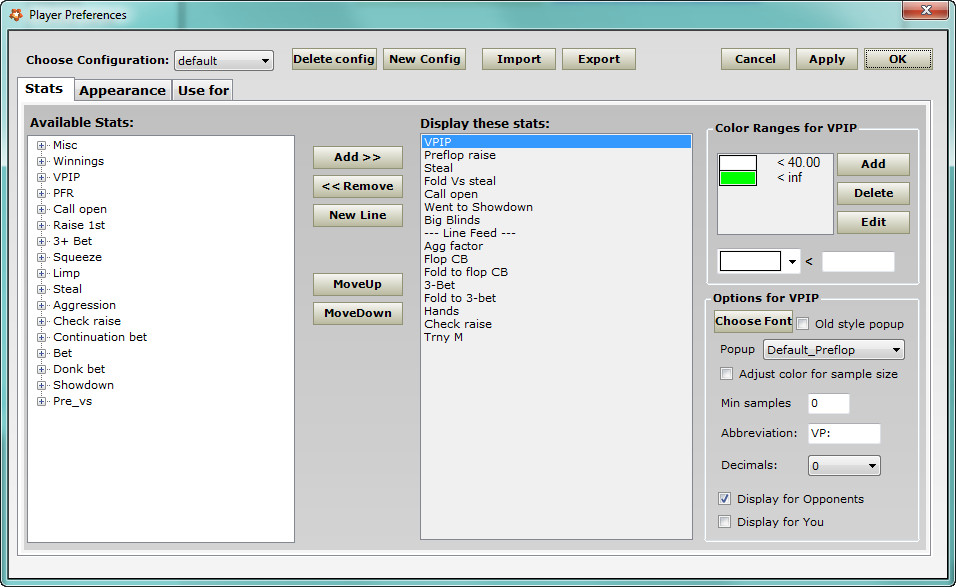Select the white < 40.00 color swatch
The image size is (956, 587).
(738, 163)
